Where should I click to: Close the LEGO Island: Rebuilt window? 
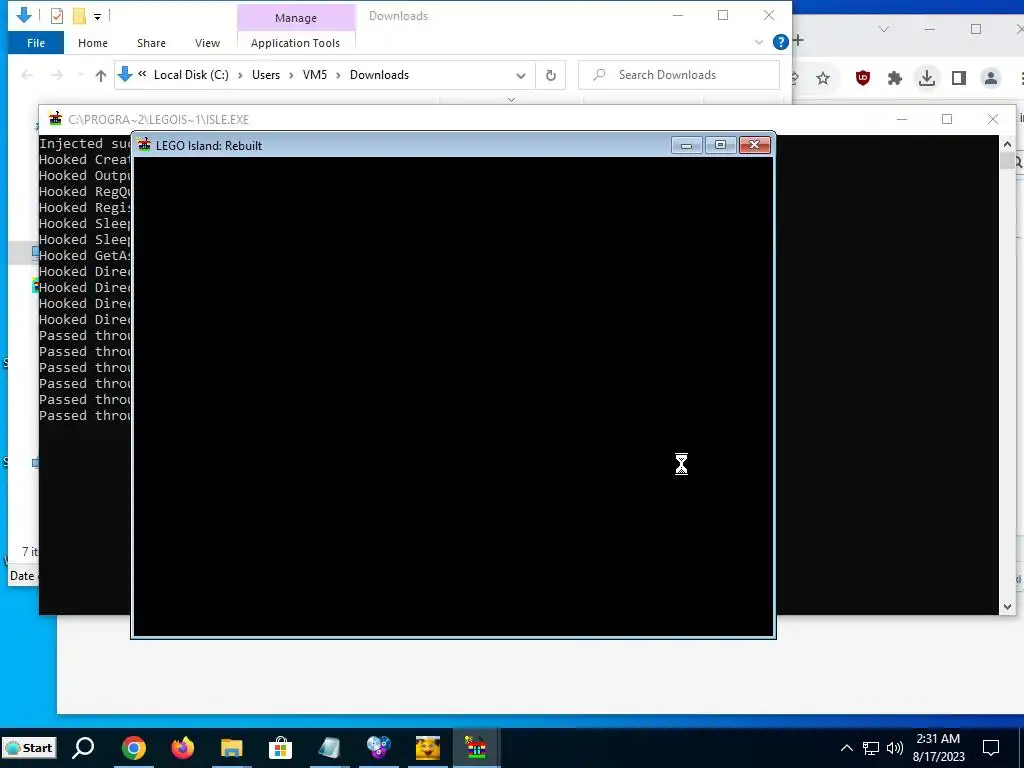754,145
